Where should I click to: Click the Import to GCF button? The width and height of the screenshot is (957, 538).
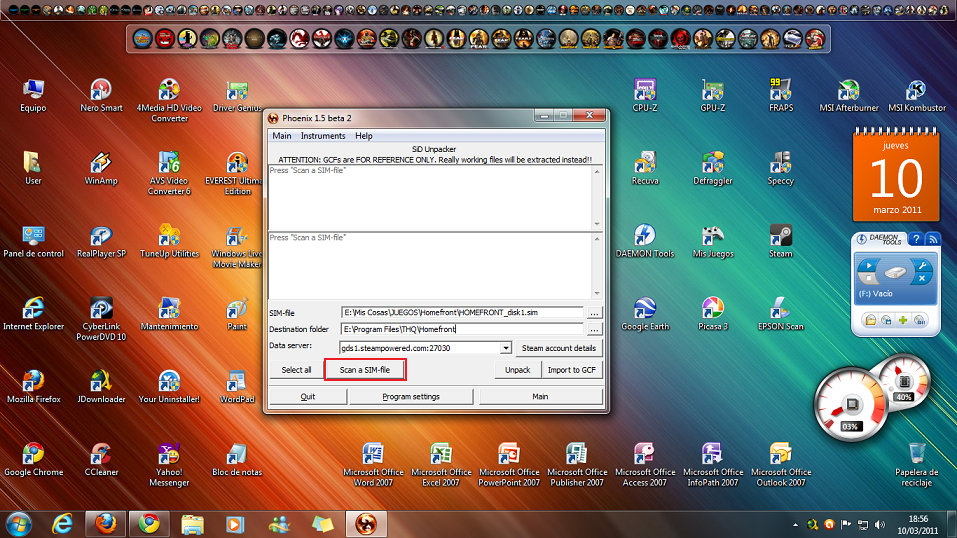pyautogui.click(x=571, y=369)
